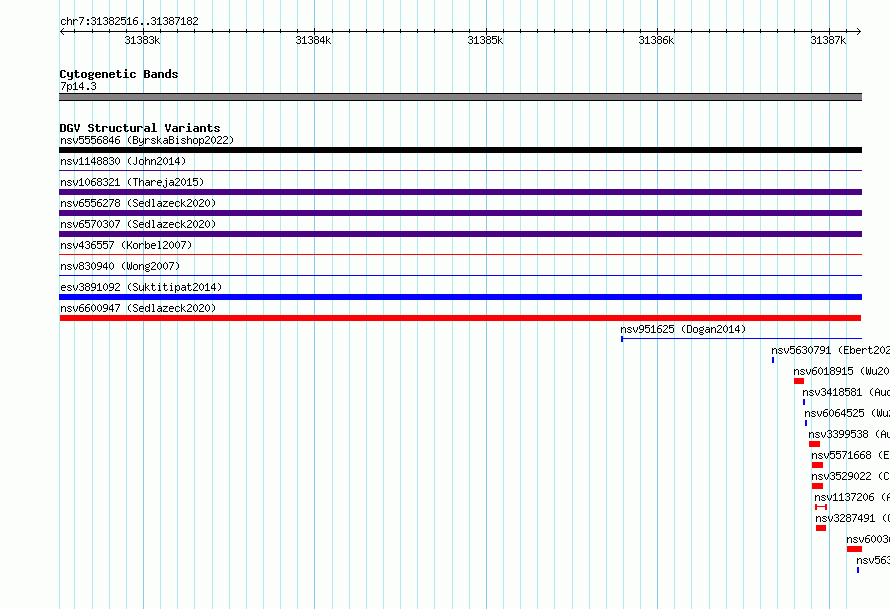Select the thick red nsv6600947 bar
Image resolution: width=890 pixels, height=609 pixels.
[x=460, y=318]
